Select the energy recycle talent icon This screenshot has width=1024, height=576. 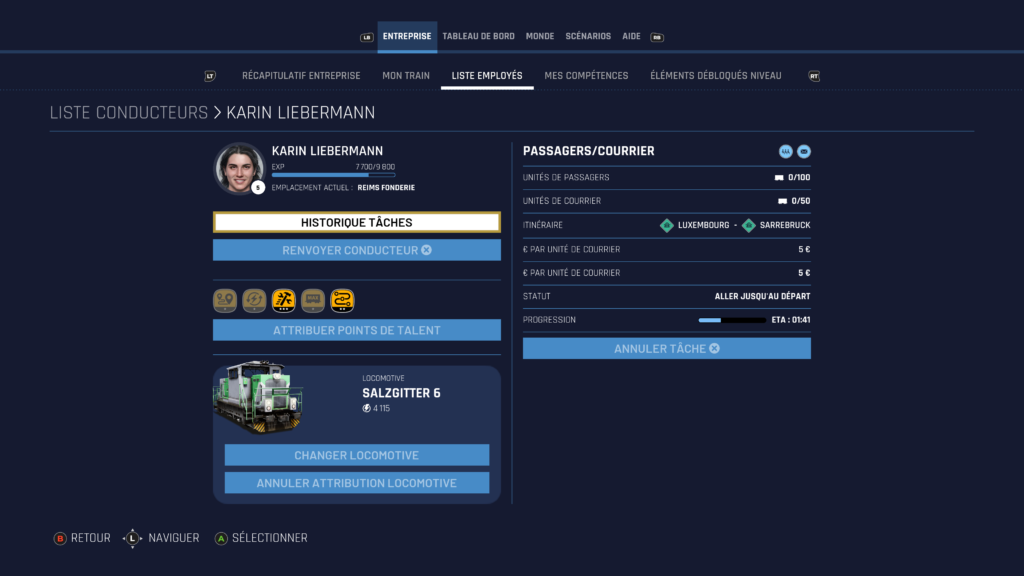254,300
